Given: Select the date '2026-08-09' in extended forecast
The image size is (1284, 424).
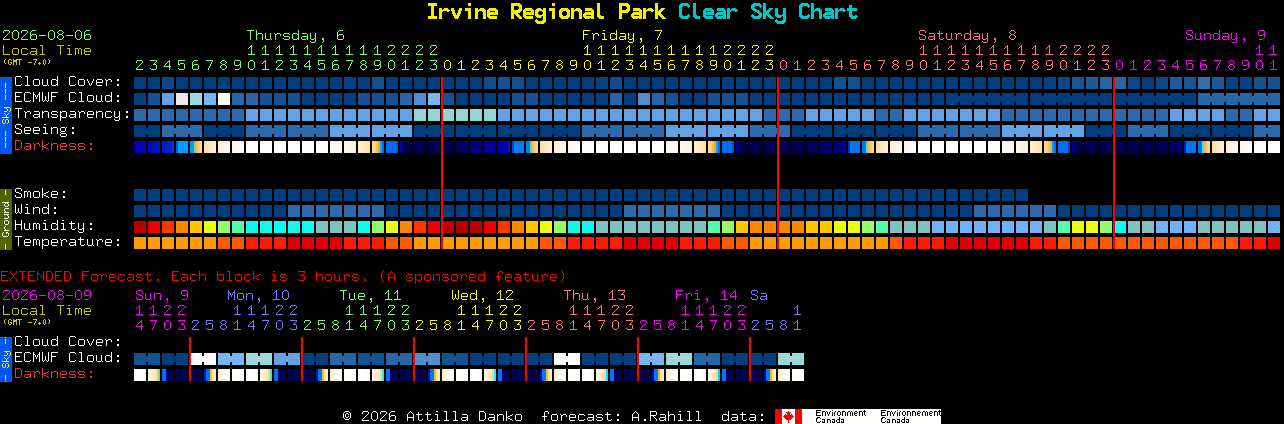Looking at the screenshot, I should click(47, 295).
